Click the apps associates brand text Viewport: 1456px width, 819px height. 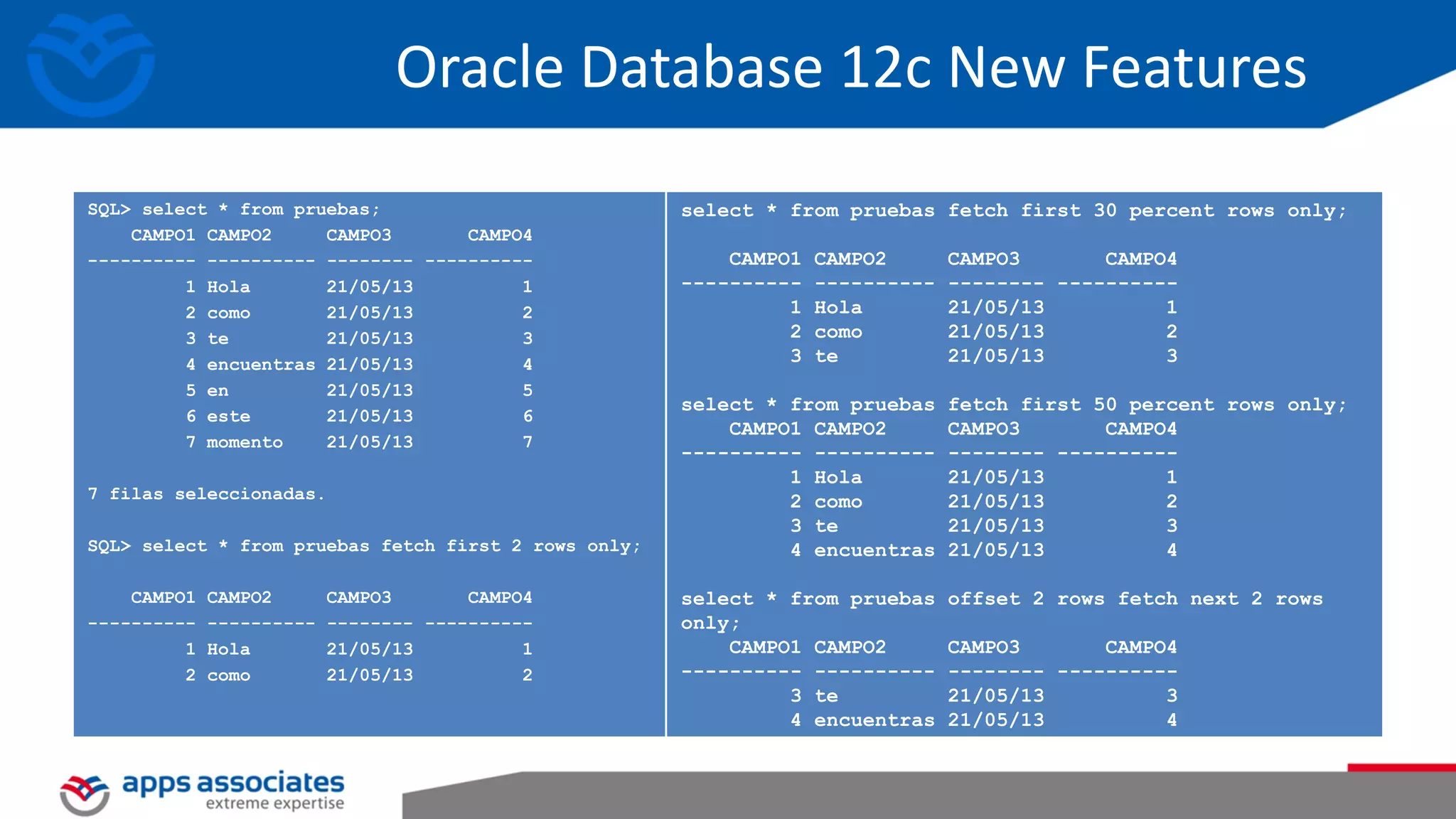tap(233, 783)
